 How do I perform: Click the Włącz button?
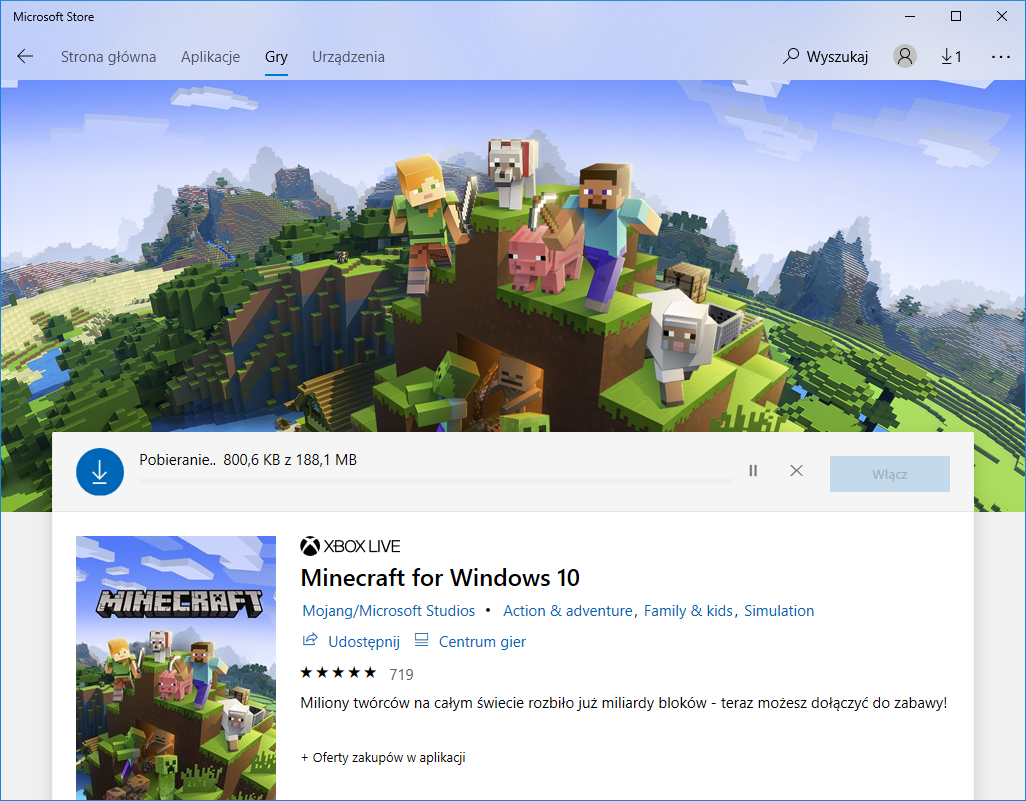[x=890, y=474]
